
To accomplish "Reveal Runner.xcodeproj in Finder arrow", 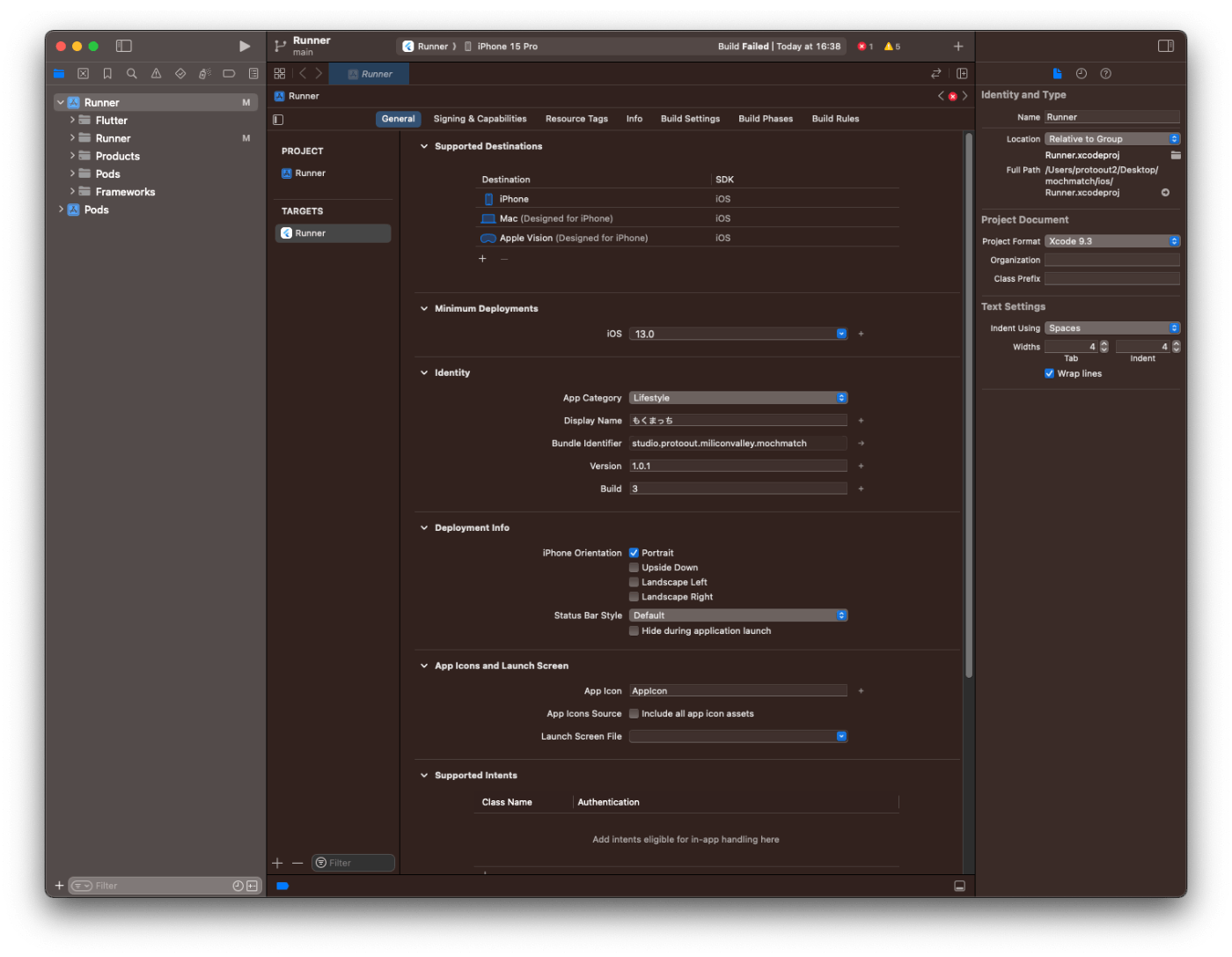I will 1165,193.
